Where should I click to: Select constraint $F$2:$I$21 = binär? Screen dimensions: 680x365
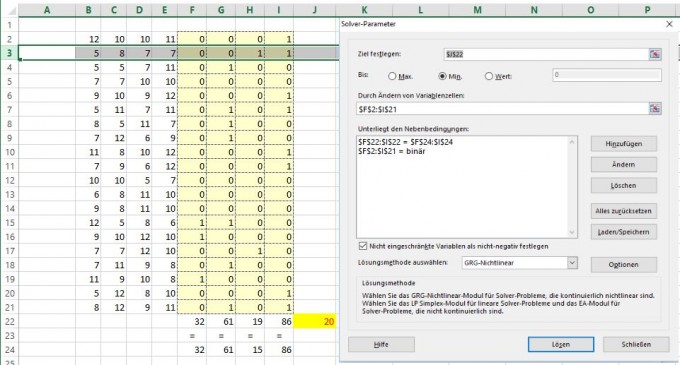tap(392, 151)
